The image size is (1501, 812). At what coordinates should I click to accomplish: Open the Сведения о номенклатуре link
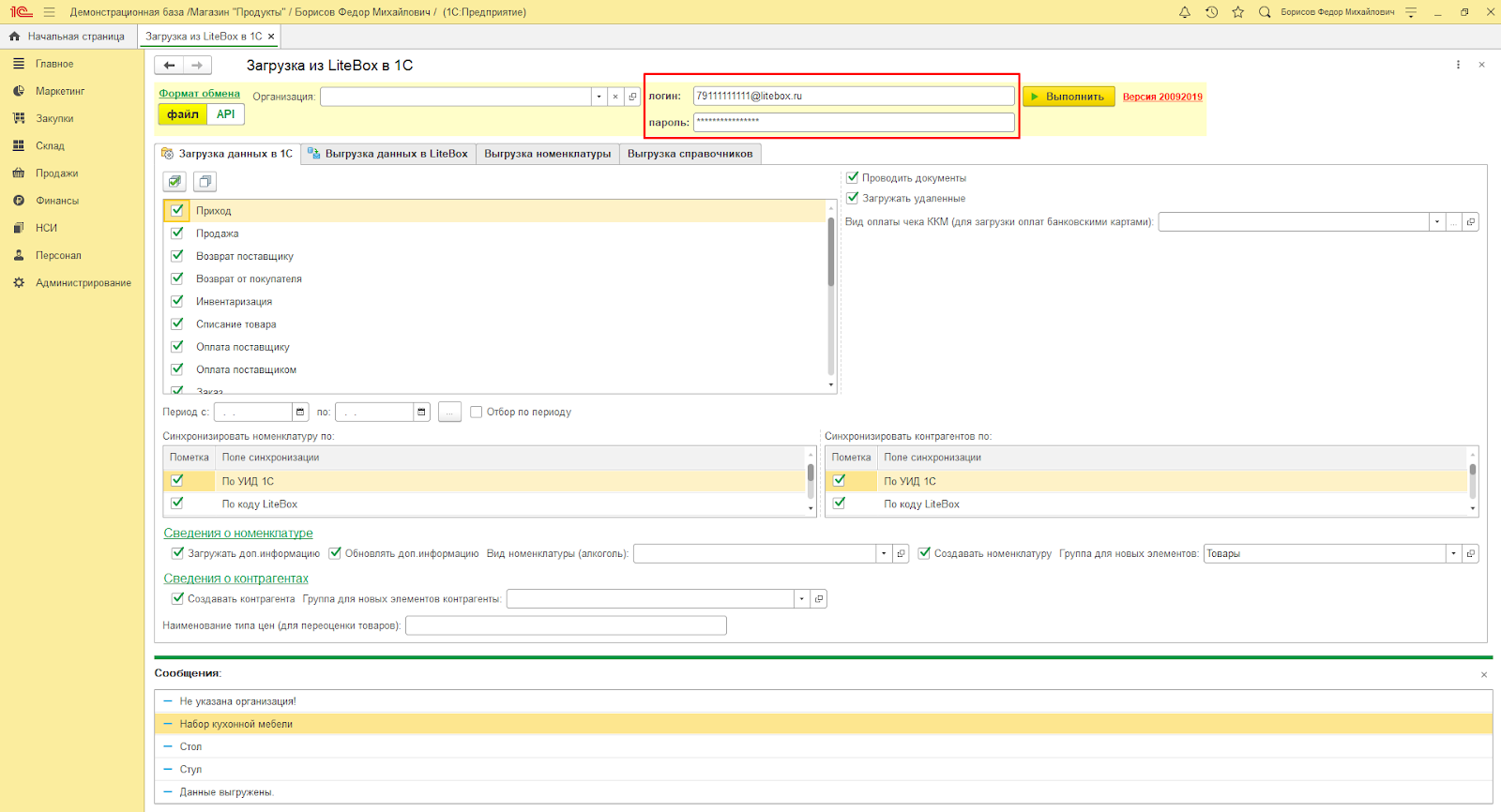tap(238, 533)
